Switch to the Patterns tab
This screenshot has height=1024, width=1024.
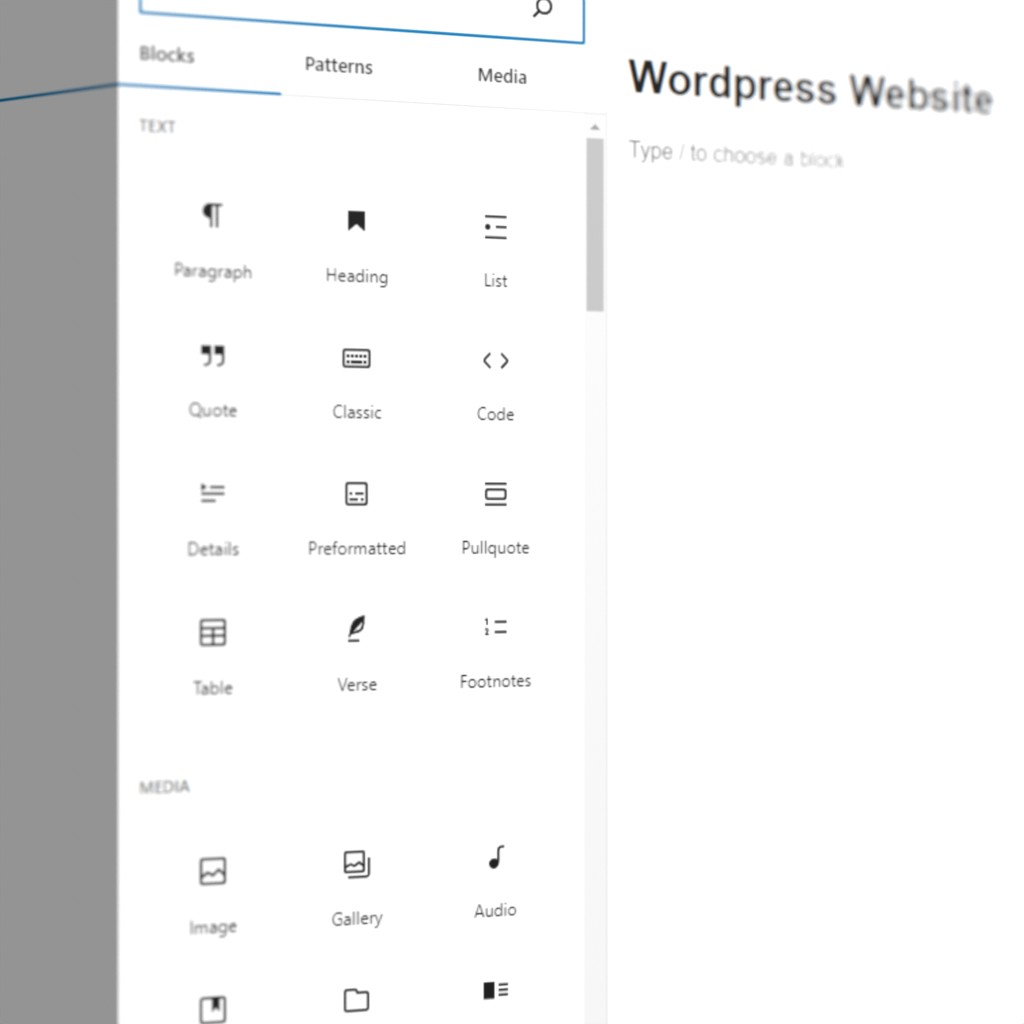click(x=338, y=66)
